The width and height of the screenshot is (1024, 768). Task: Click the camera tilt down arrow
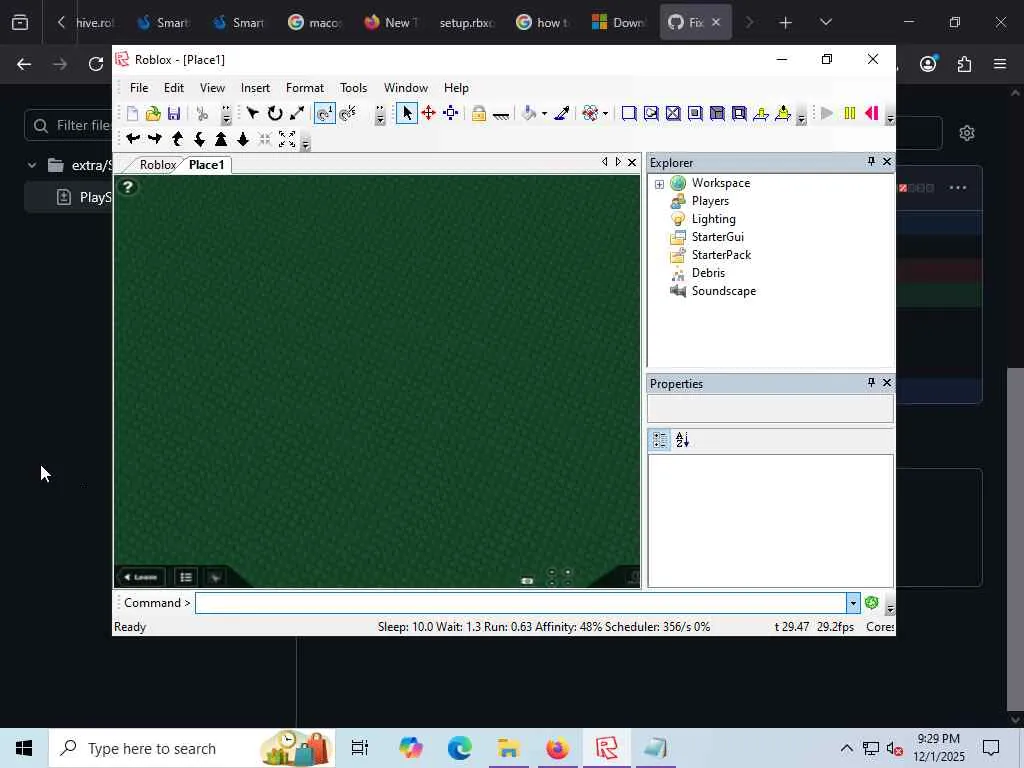(199, 139)
